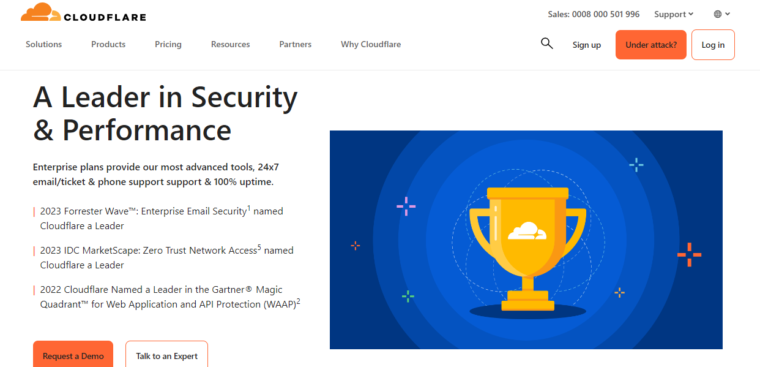Open the Solutions menu
Screen dimensions: 760x367
44,44
